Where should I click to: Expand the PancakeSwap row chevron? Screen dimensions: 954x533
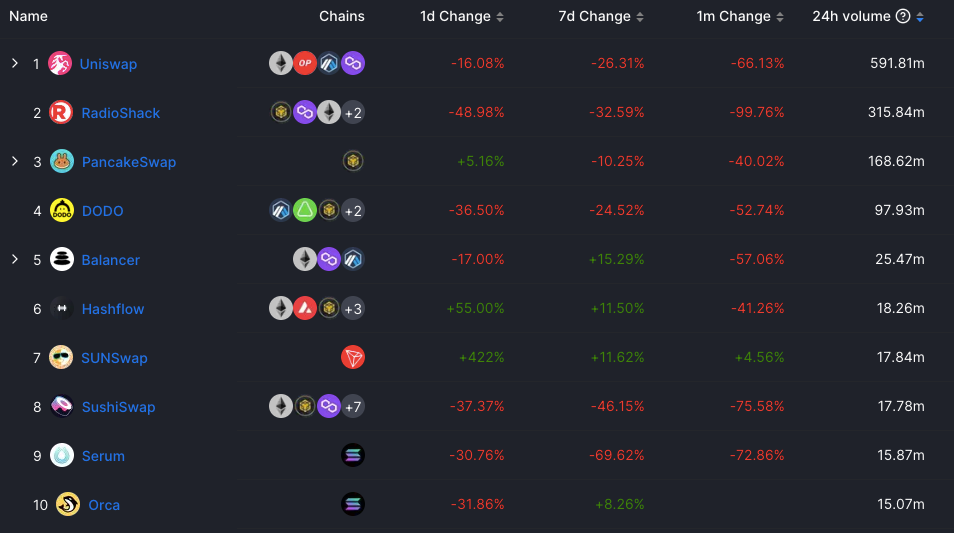click(15, 162)
